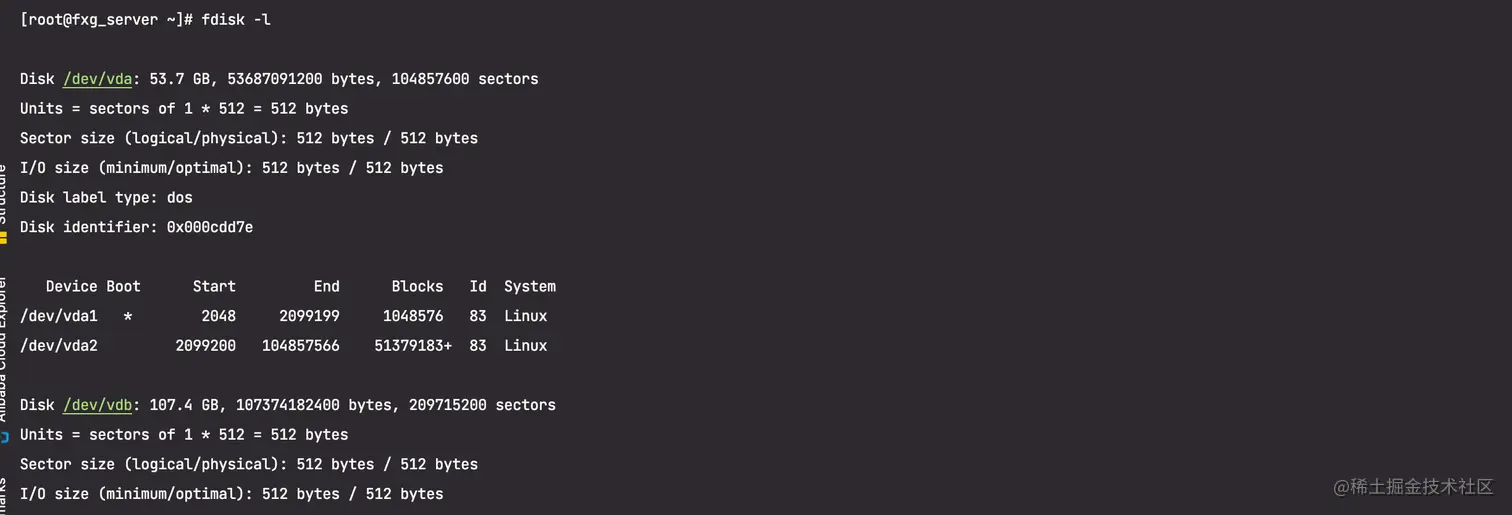Image resolution: width=1512 pixels, height=515 pixels.
Task: Click the 51379183+ blocks value
Action: click(x=413, y=346)
